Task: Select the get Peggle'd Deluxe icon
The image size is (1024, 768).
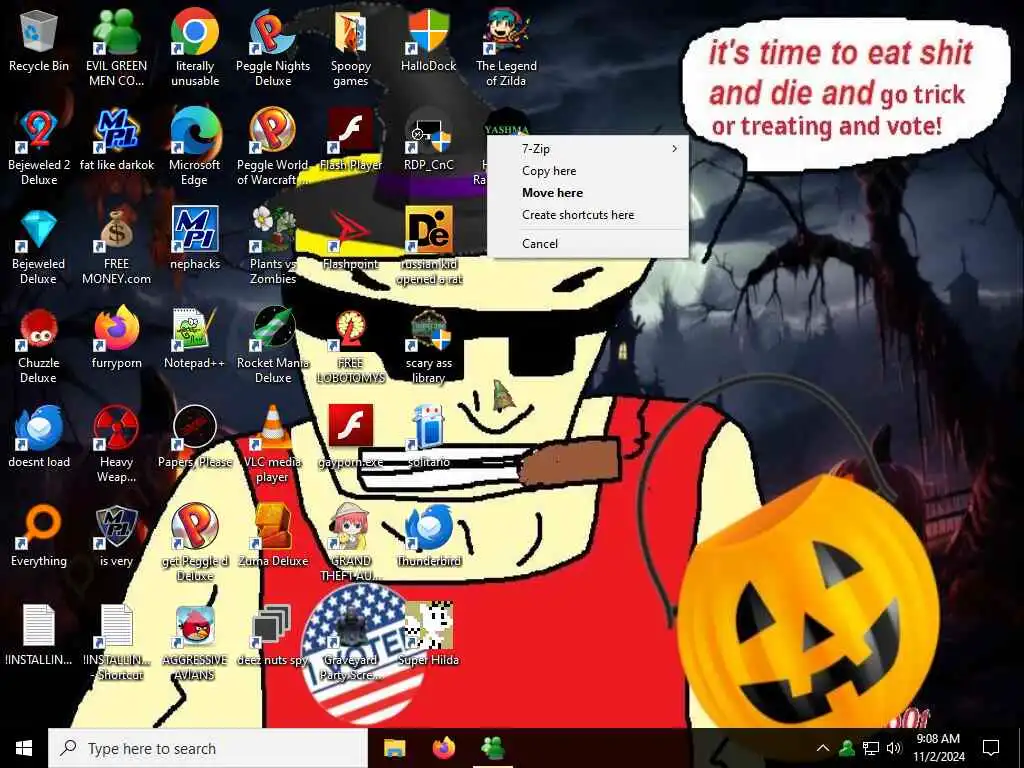Action: pyautogui.click(x=195, y=528)
